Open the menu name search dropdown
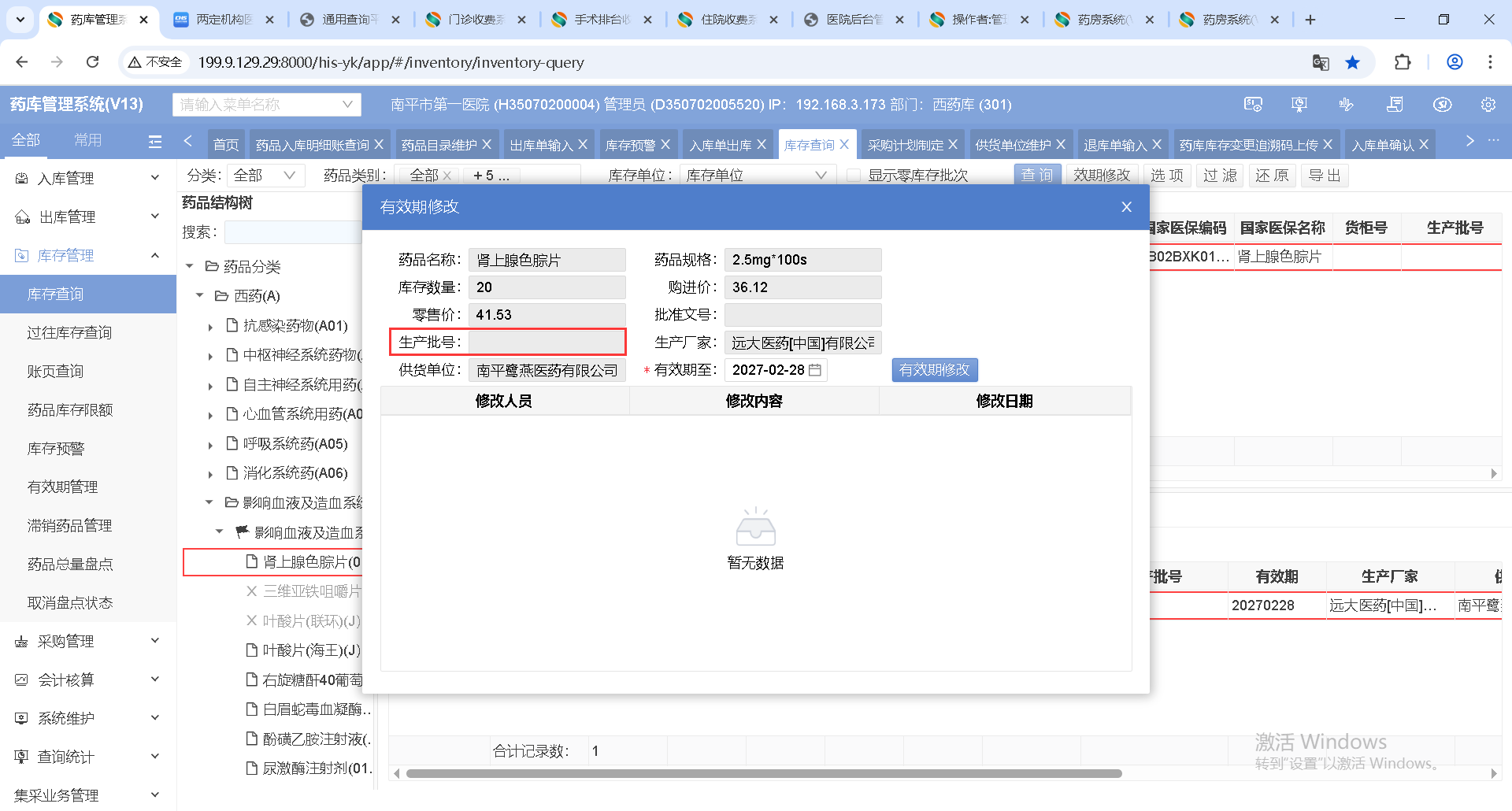The image size is (1512, 811). pyautogui.click(x=267, y=105)
